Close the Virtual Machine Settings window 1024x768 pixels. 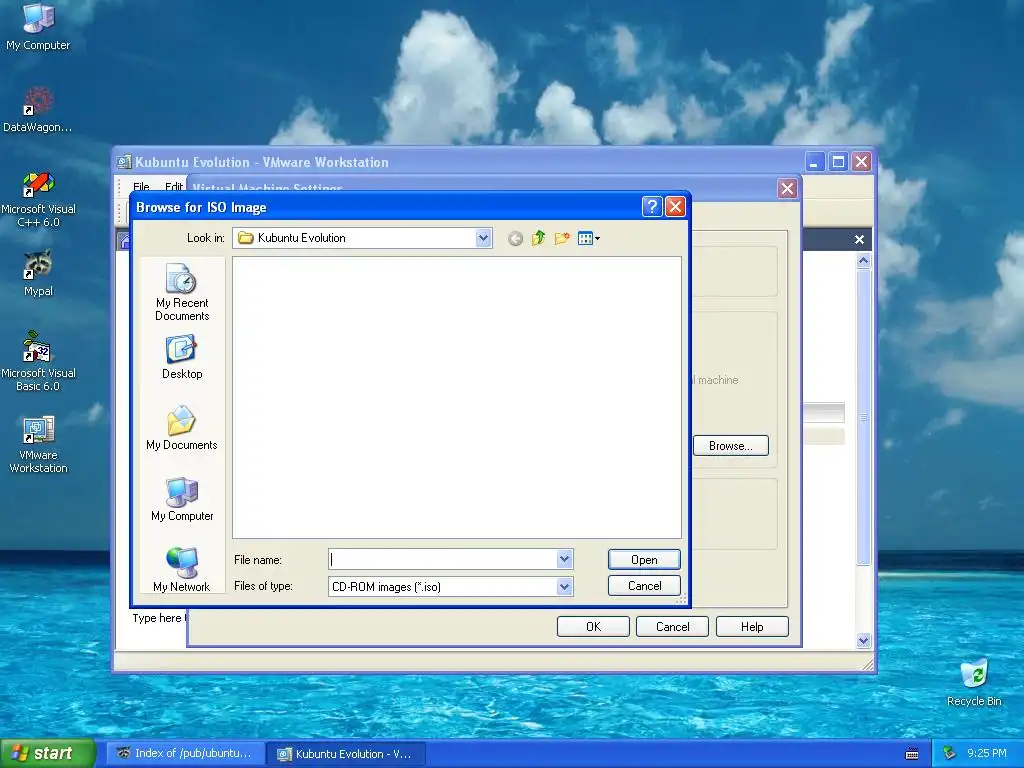pos(788,189)
